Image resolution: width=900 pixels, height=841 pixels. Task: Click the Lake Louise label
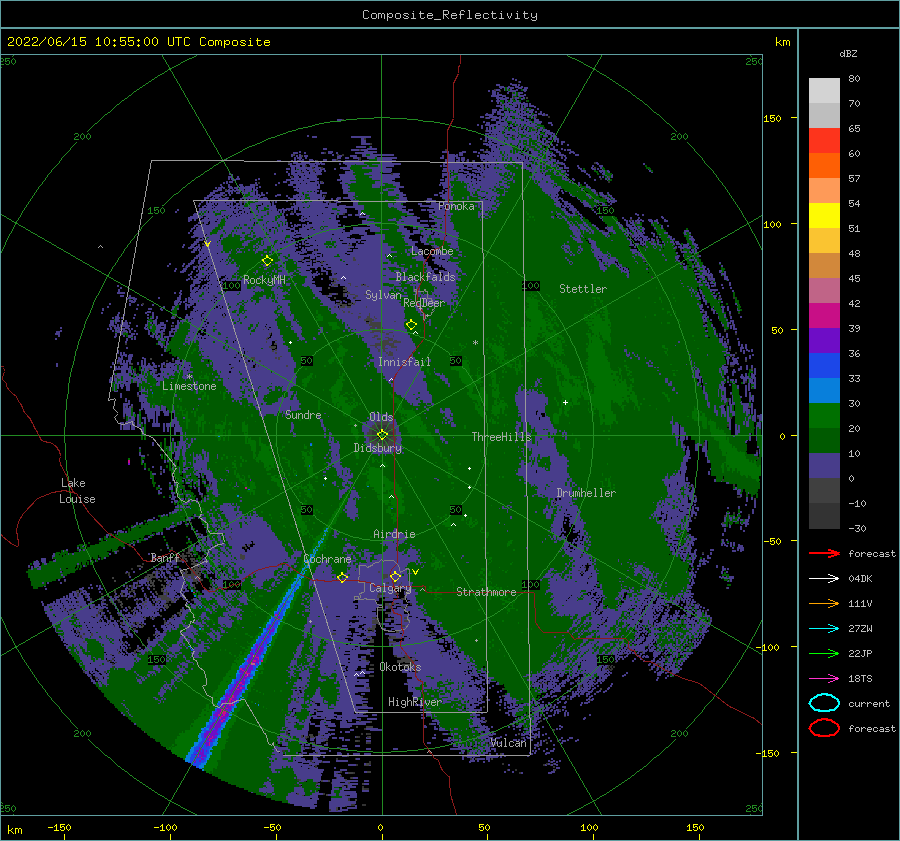click(x=78, y=491)
